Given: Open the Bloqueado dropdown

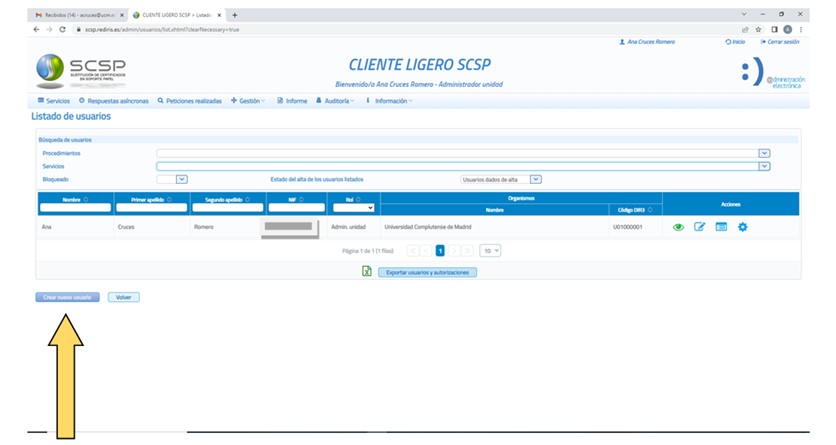Looking at the screenshot, I should (x=181, y=180).
